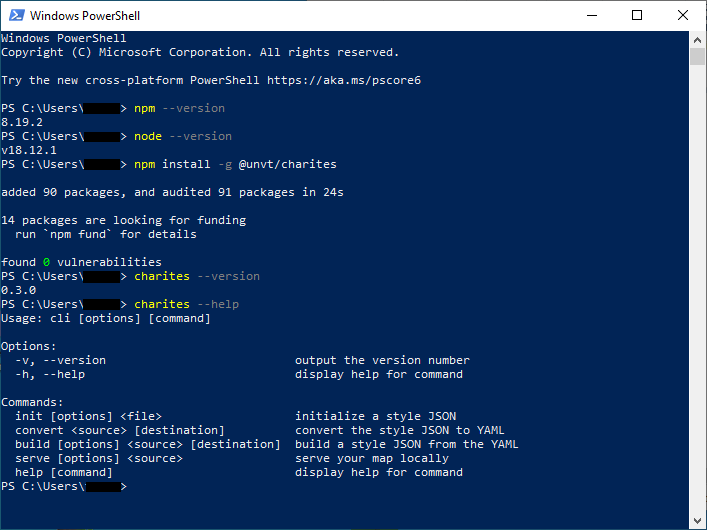
Task: Close the Windows PowerShell window
Action: tap(682, 16)
